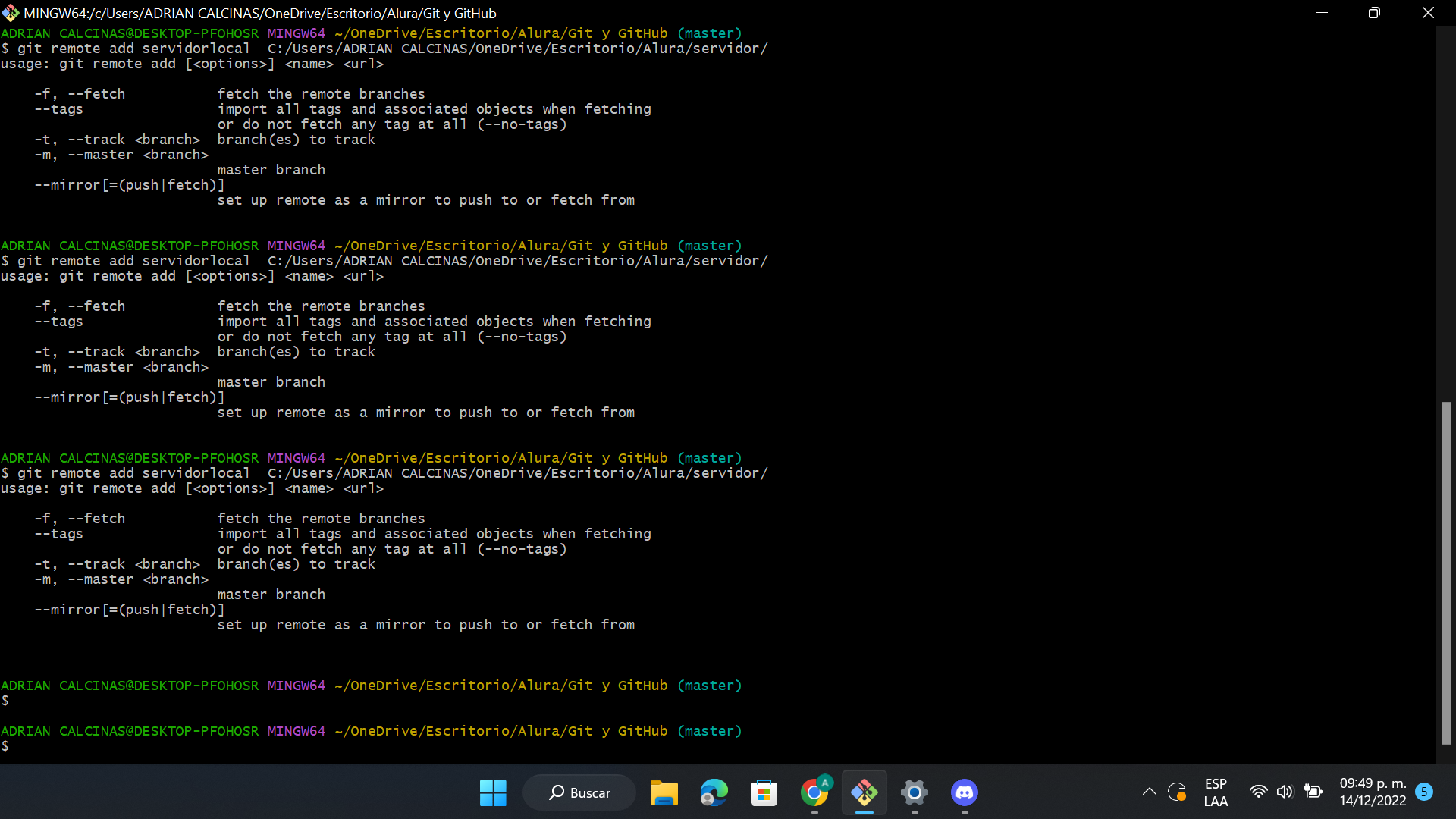1456x819 pixels.
Task: Click the Git Bash icon in title bar
Action: tap(10, 13)
